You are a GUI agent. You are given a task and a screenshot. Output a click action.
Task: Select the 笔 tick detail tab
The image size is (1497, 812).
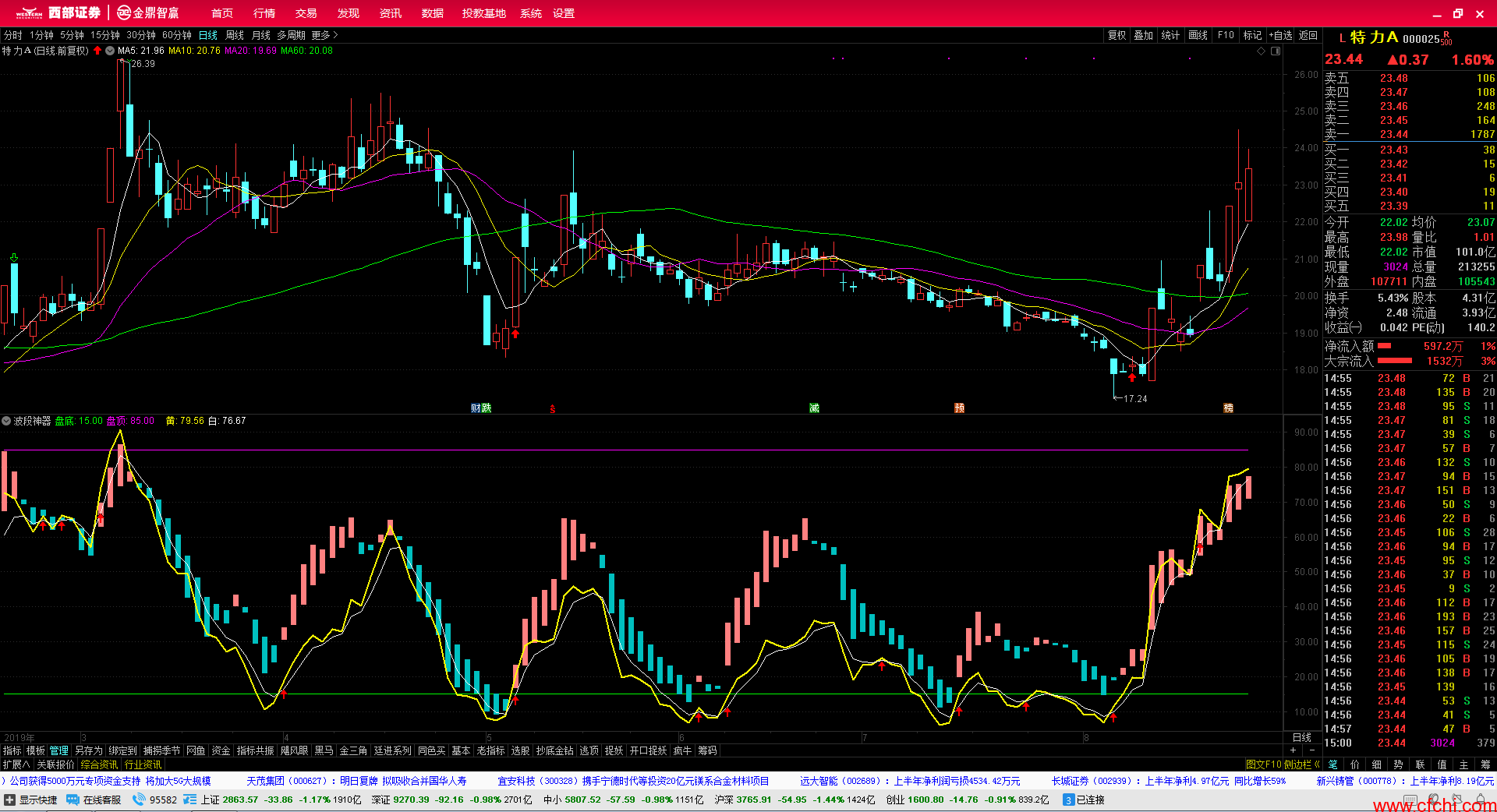[x=1333, y=764]
